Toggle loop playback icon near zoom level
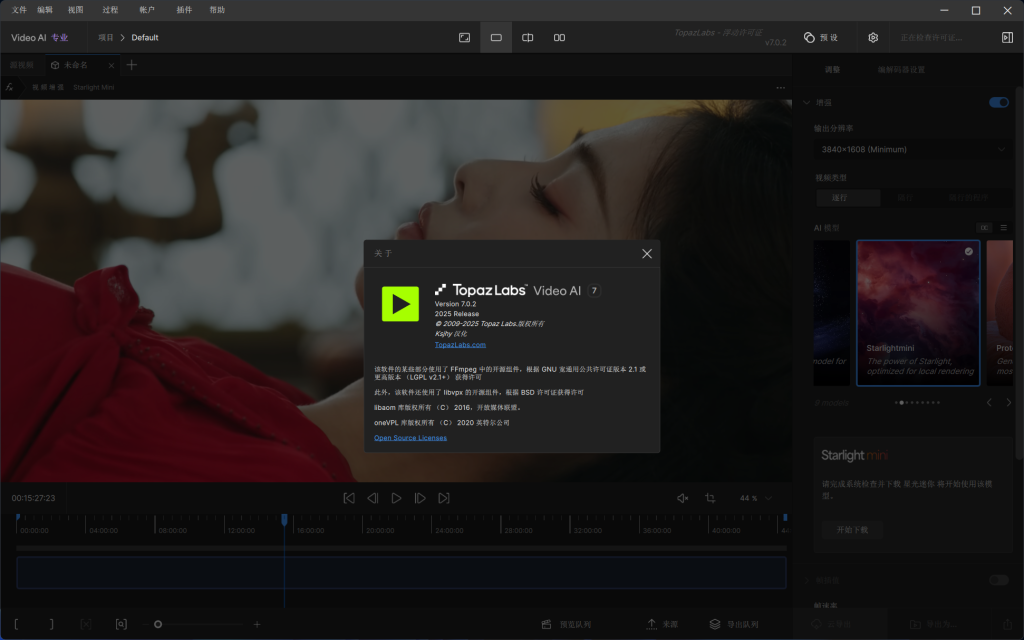The image size is (1024, 640). (712, 497)
